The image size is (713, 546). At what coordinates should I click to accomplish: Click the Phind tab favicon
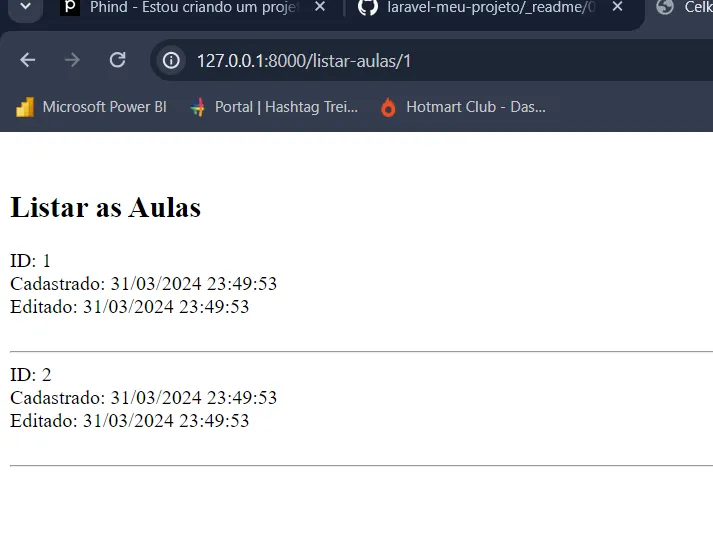tap(69, 8)
